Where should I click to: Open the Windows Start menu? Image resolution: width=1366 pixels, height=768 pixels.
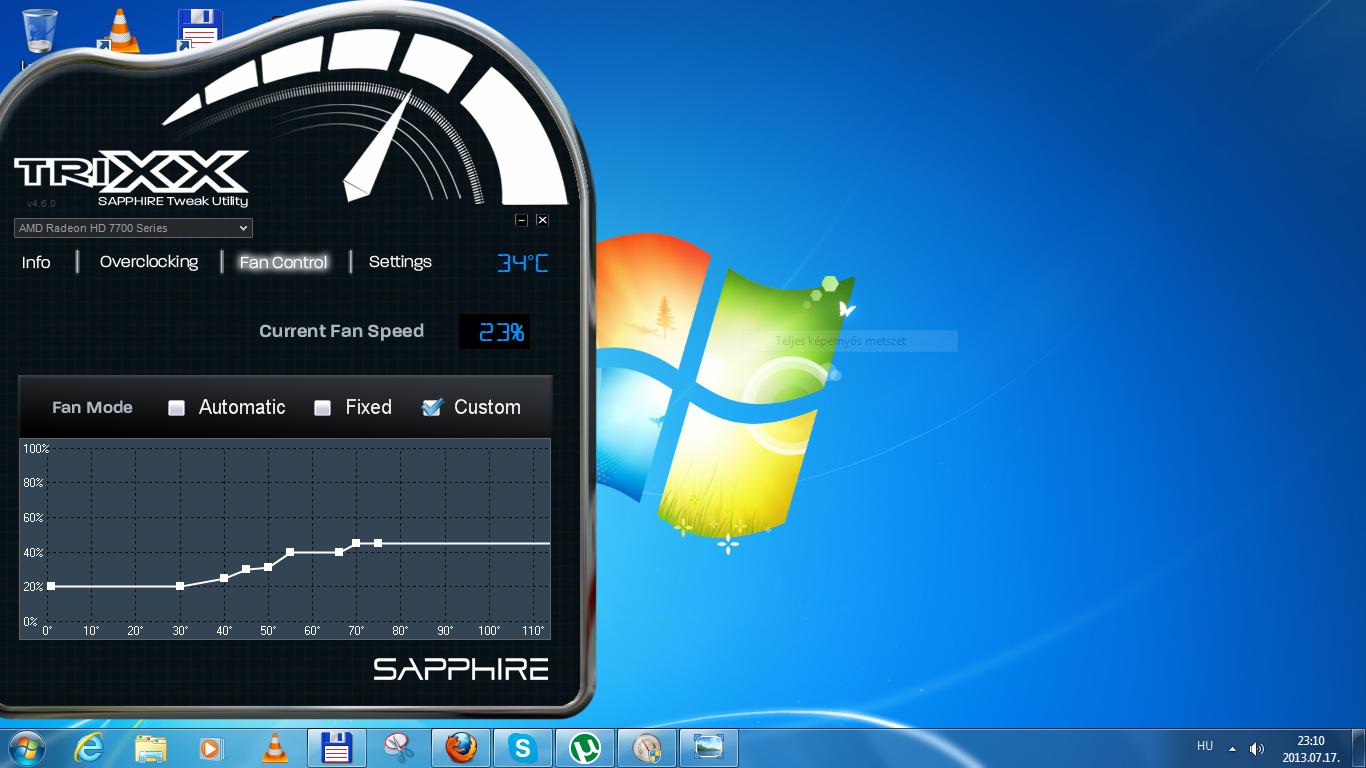(26, 748)
